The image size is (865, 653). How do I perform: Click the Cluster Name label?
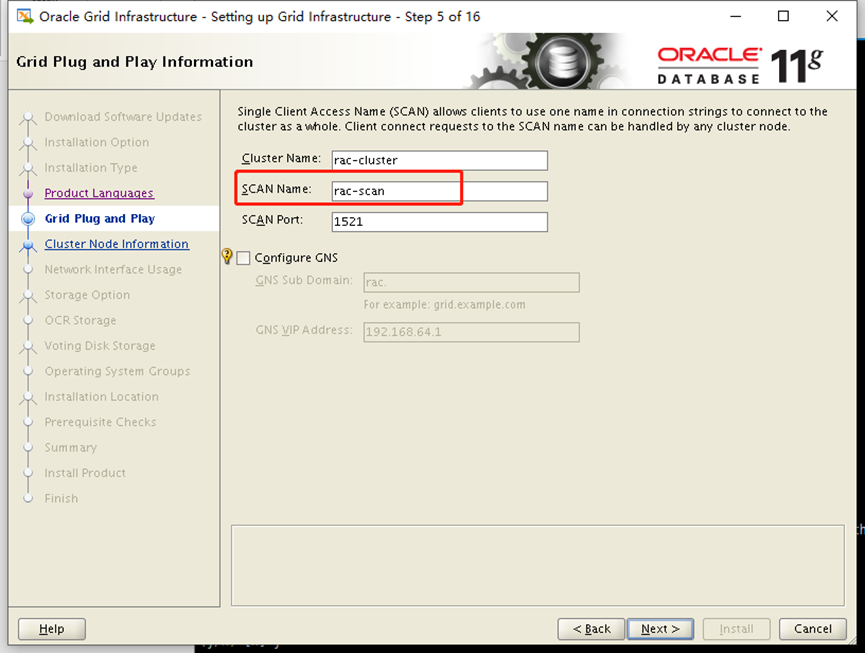click(281, 158)
